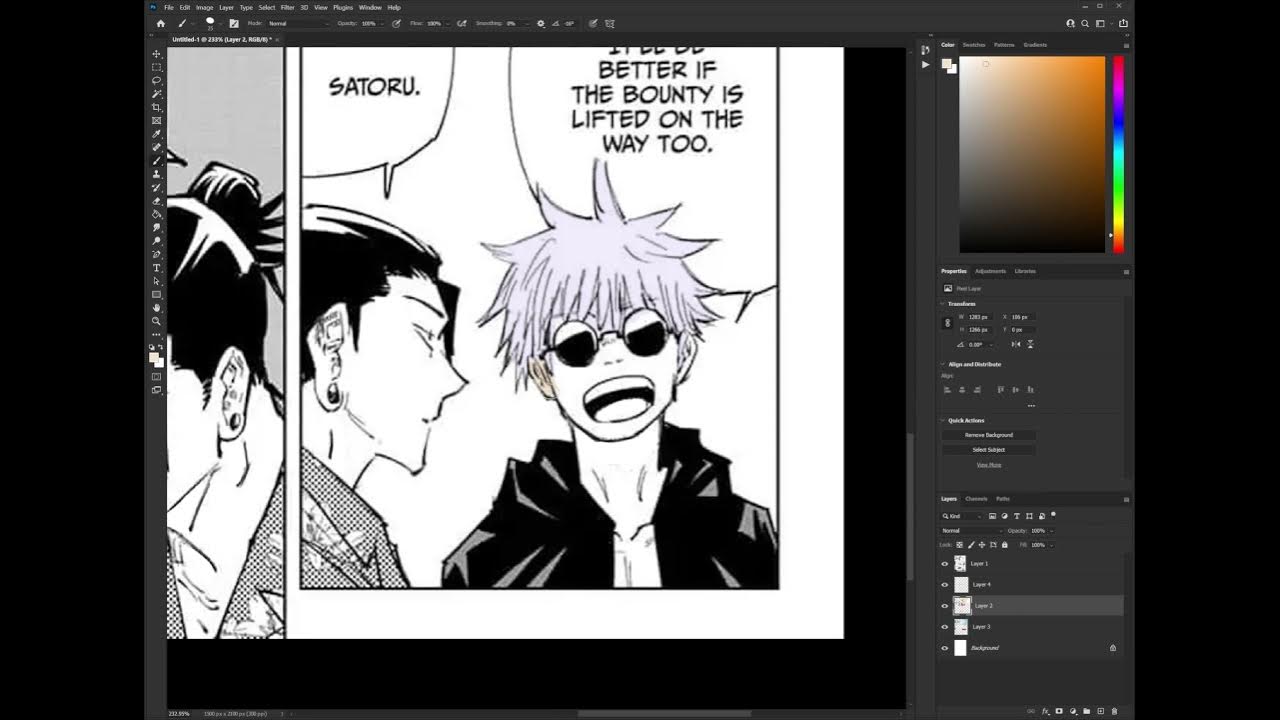Select the Horizontal Type tool
The image size is (1280, 720).
(x=156, y=268)
